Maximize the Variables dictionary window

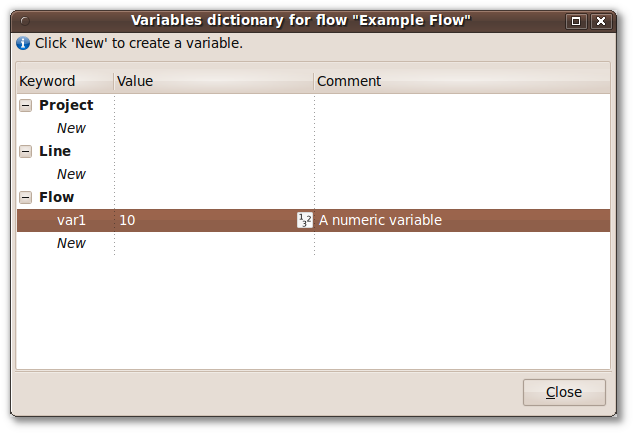coord(576,21)
